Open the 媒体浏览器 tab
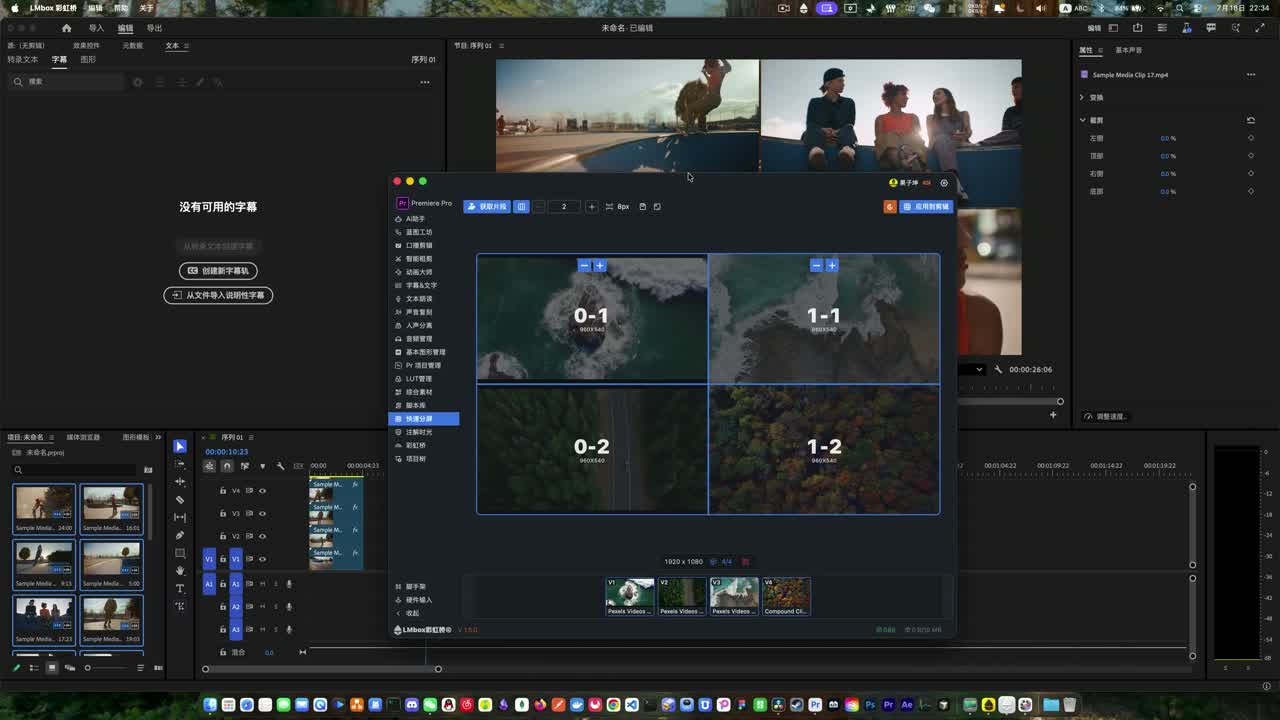Image resolution: width=1280 pixels, height=720 pixels. coord(83,437)
